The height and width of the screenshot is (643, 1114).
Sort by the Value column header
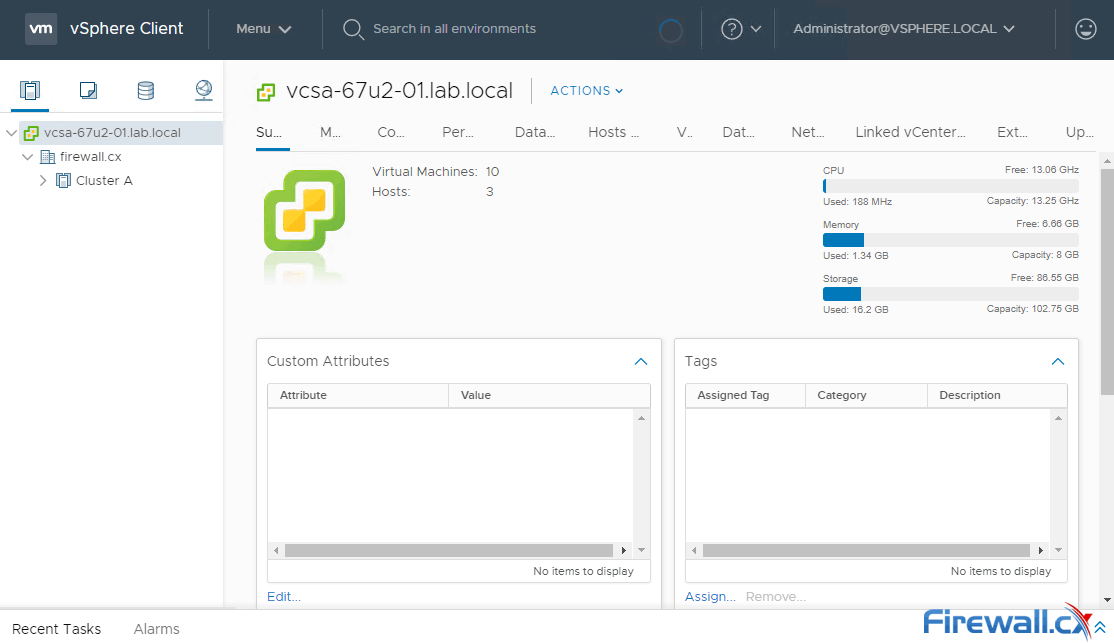549,396
